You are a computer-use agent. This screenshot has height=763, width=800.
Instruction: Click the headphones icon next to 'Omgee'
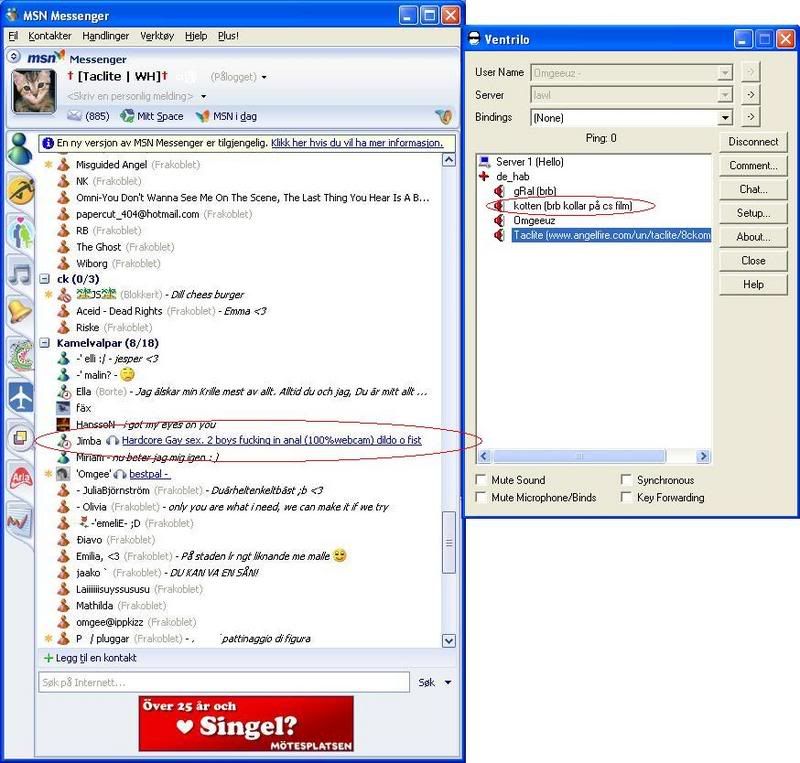tap(120, 475)
